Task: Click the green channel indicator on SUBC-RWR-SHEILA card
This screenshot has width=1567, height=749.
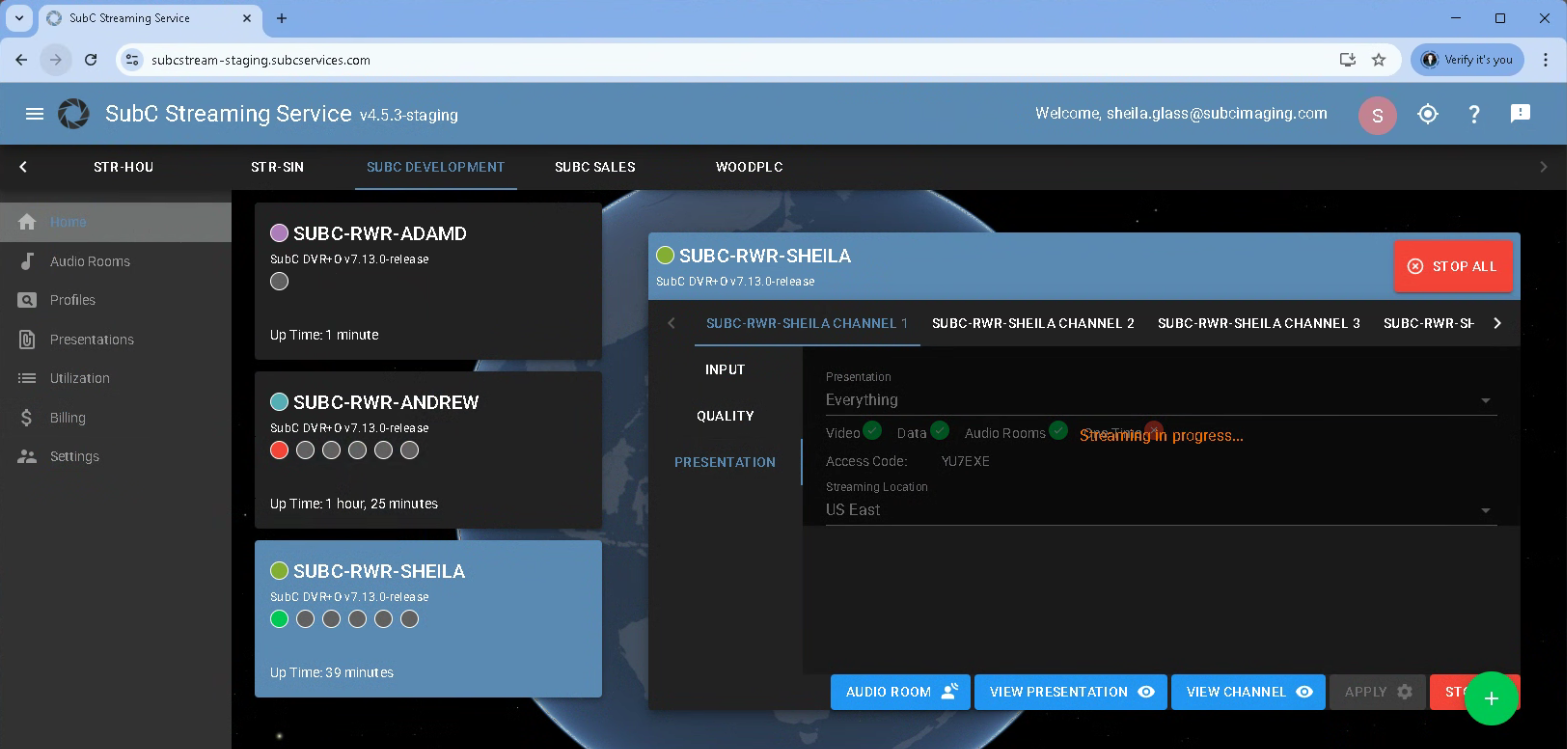Action: (280, 619)
